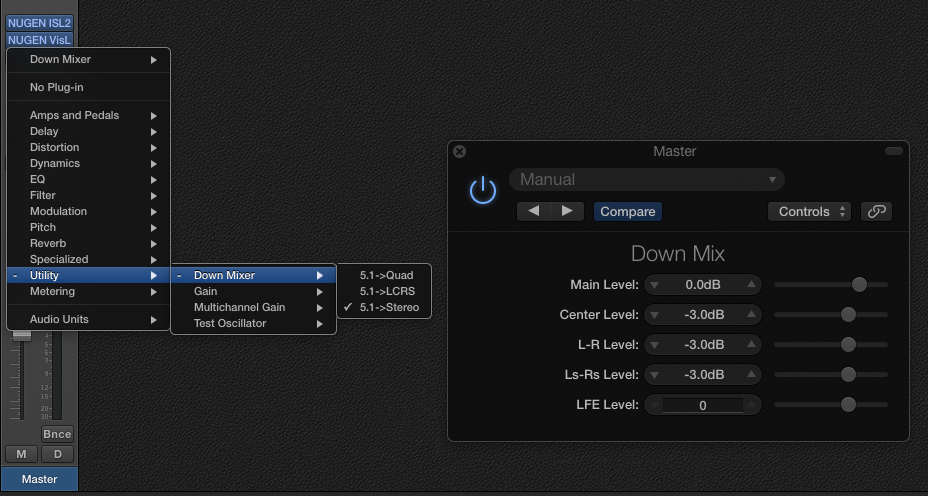The image size is (928, 496).
Task: Select the checked 5.1->Stereo option
Action: pyautogui.click(x=389, y=307)
